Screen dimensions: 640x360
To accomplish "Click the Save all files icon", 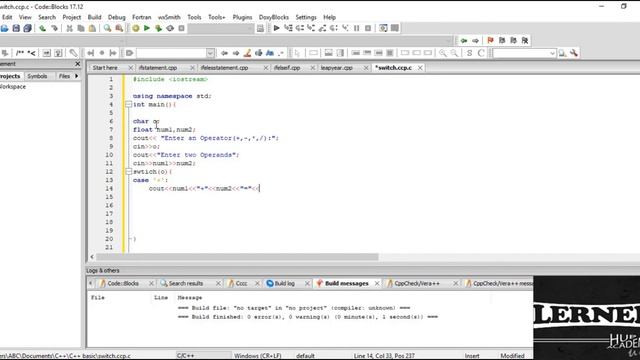I will tap(27, 28).
